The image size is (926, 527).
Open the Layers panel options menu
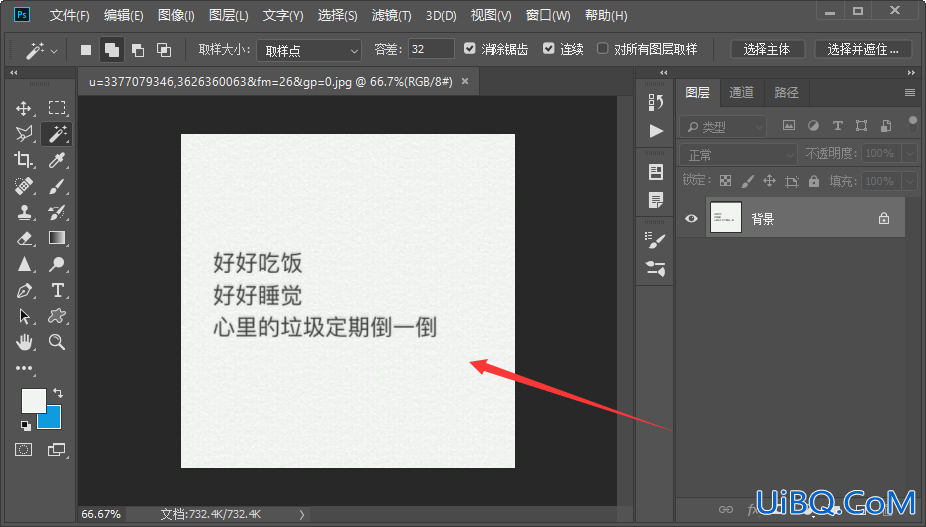[909, 92]
